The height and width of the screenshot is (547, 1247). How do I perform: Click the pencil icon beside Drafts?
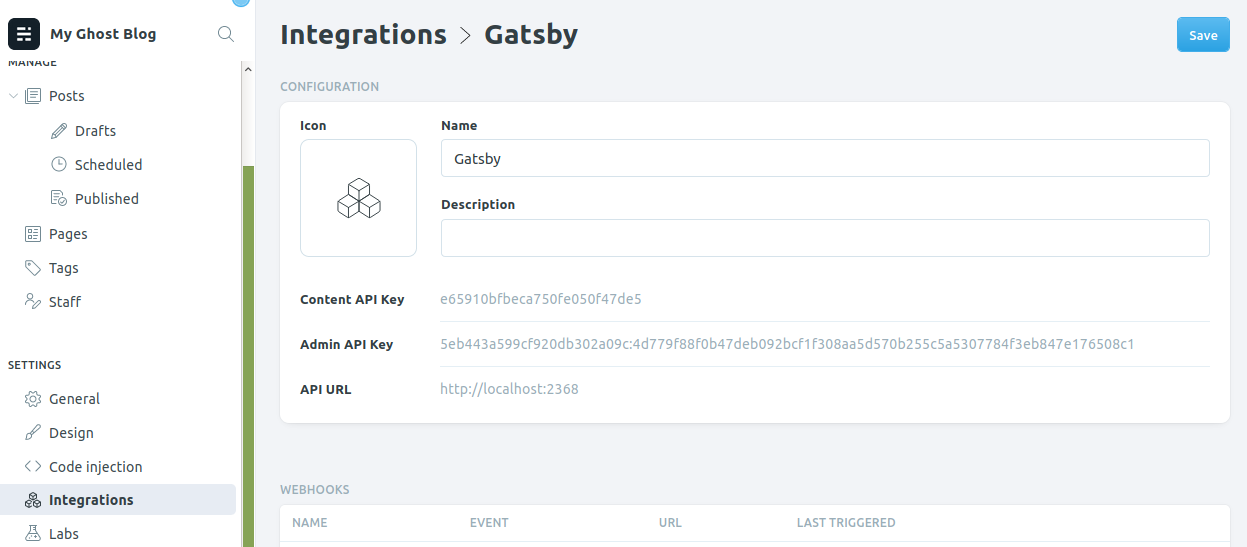[59, 131]
